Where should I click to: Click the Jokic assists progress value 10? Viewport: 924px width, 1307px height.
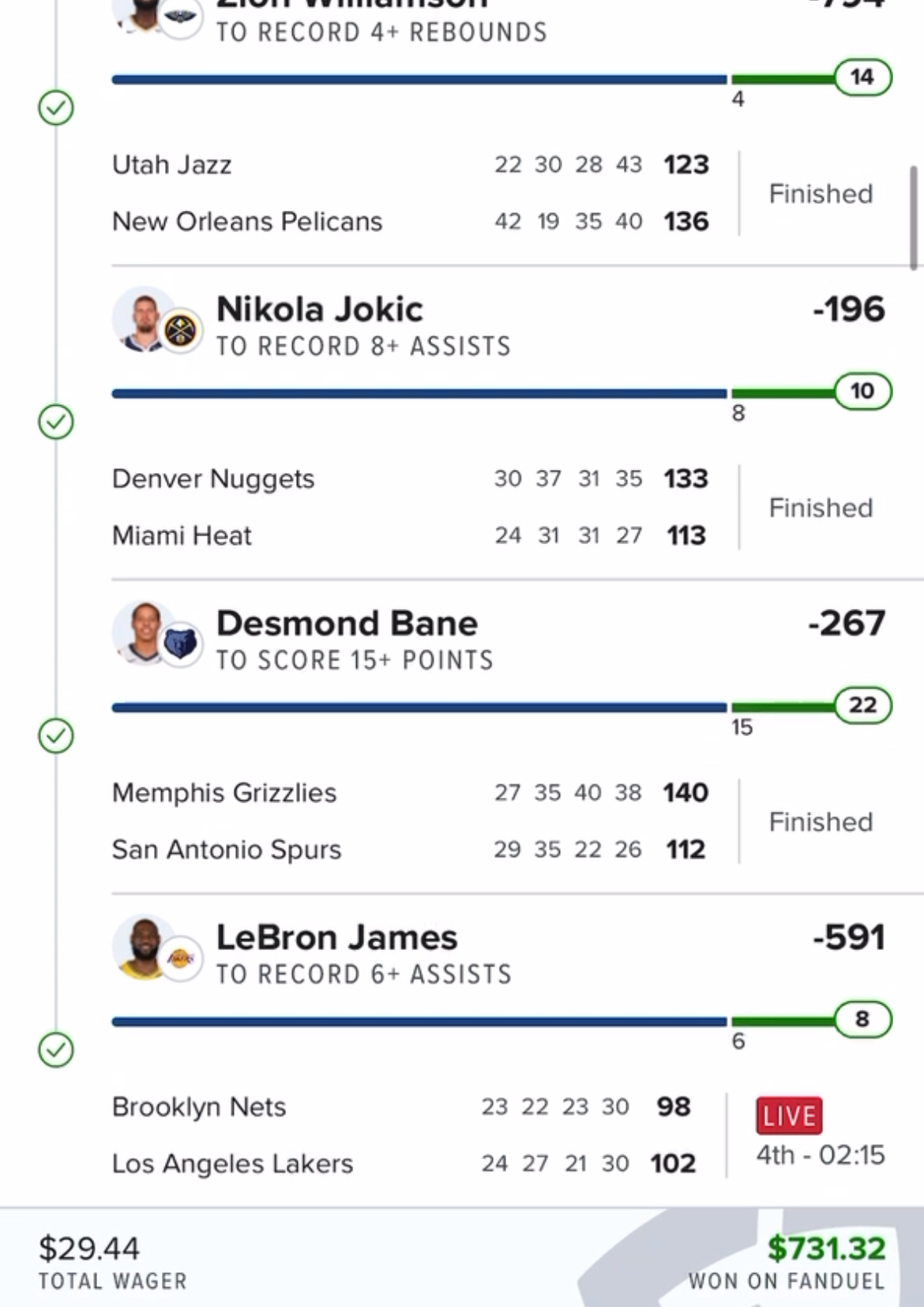tap(862, 391)
